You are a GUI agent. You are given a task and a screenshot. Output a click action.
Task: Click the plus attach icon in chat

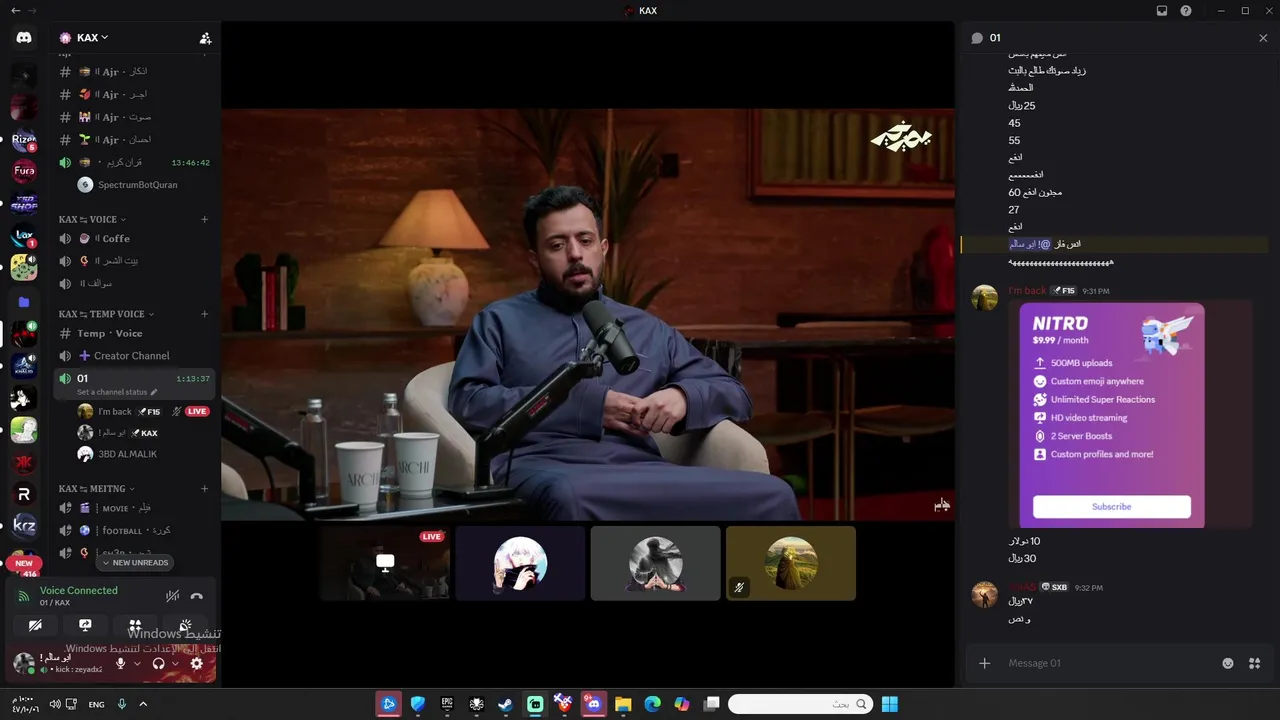984,663
